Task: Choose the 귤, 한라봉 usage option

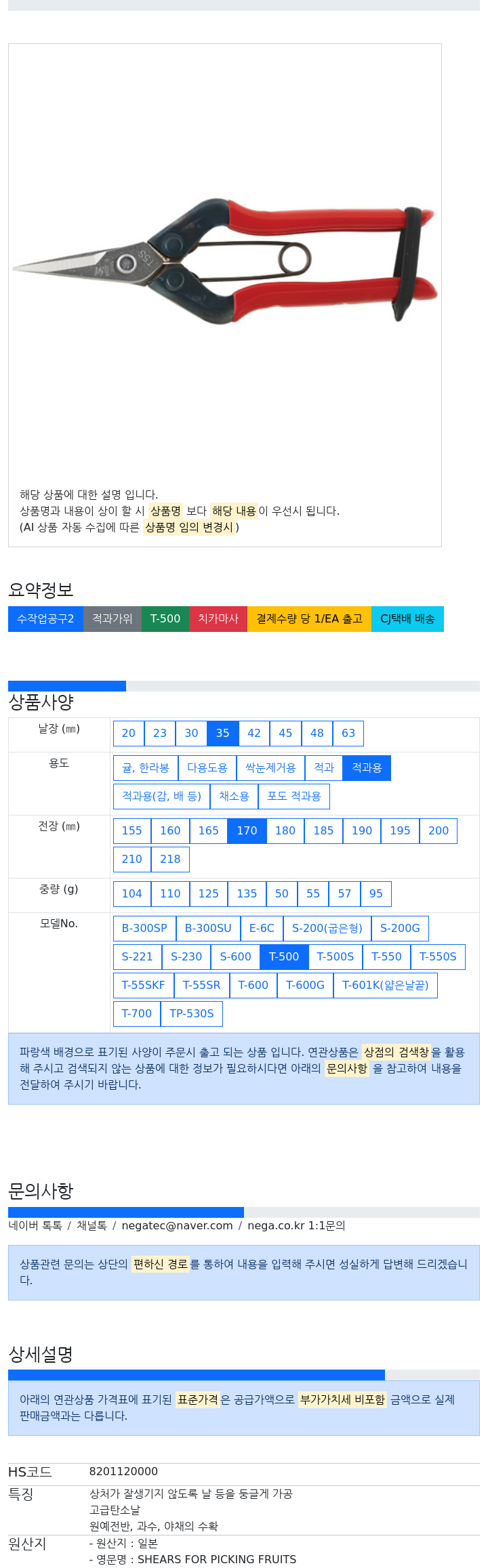Action: 145,768
